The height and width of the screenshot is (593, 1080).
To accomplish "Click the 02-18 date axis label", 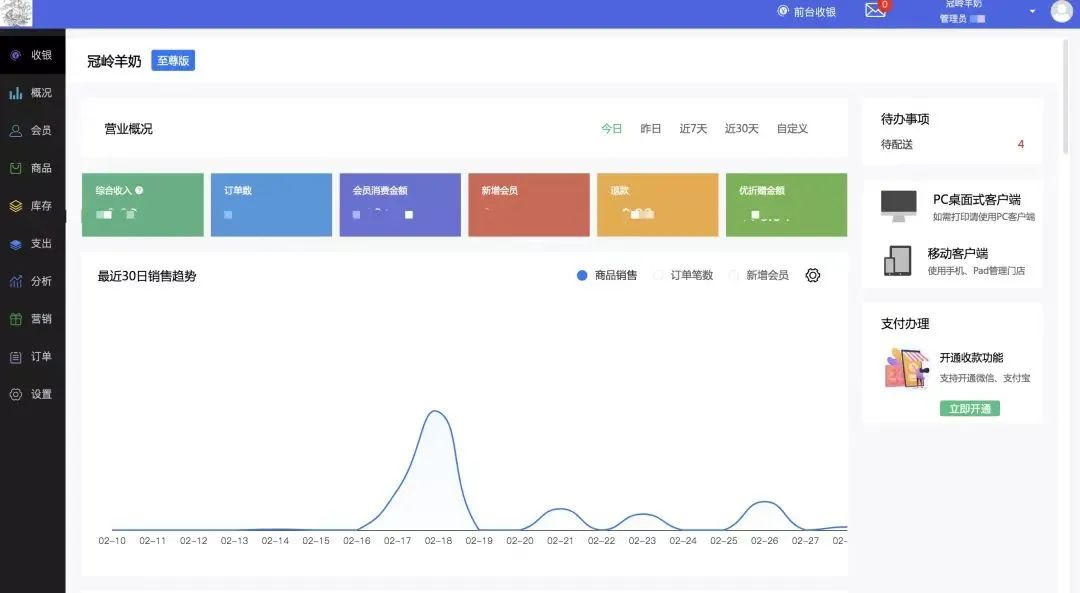I will point(438,541).
